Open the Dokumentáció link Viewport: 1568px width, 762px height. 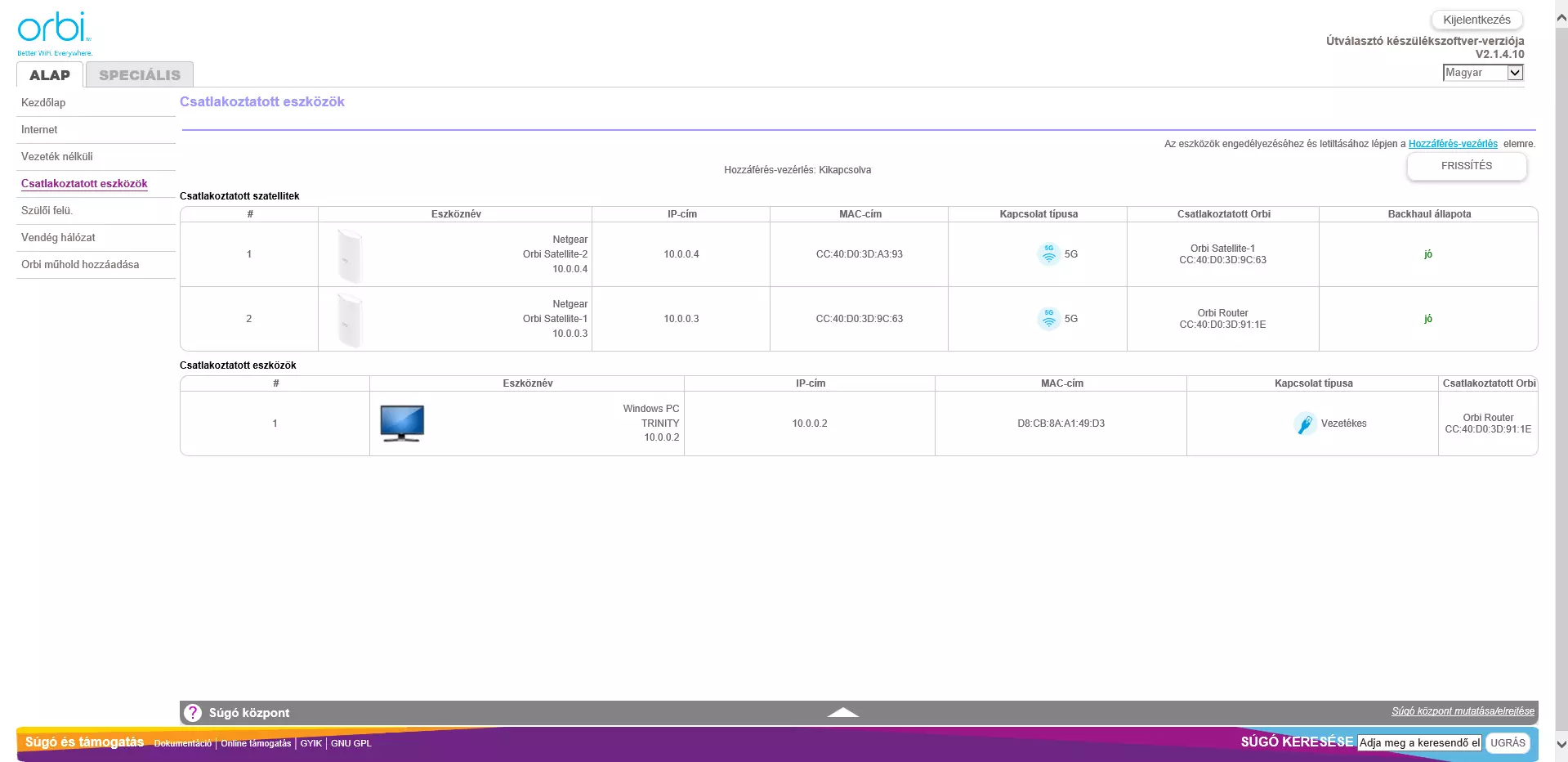pyautogui.click(x=182, y=743)
